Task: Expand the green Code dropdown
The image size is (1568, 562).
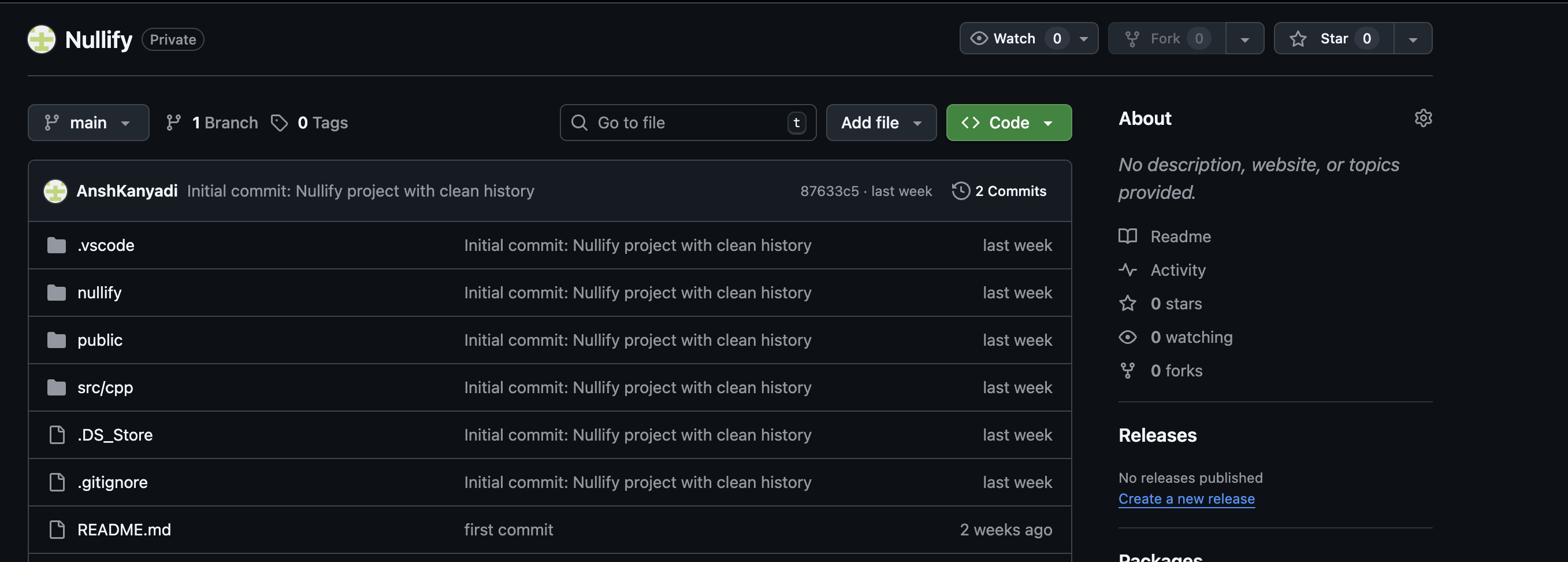Action: pos(1048,123)
